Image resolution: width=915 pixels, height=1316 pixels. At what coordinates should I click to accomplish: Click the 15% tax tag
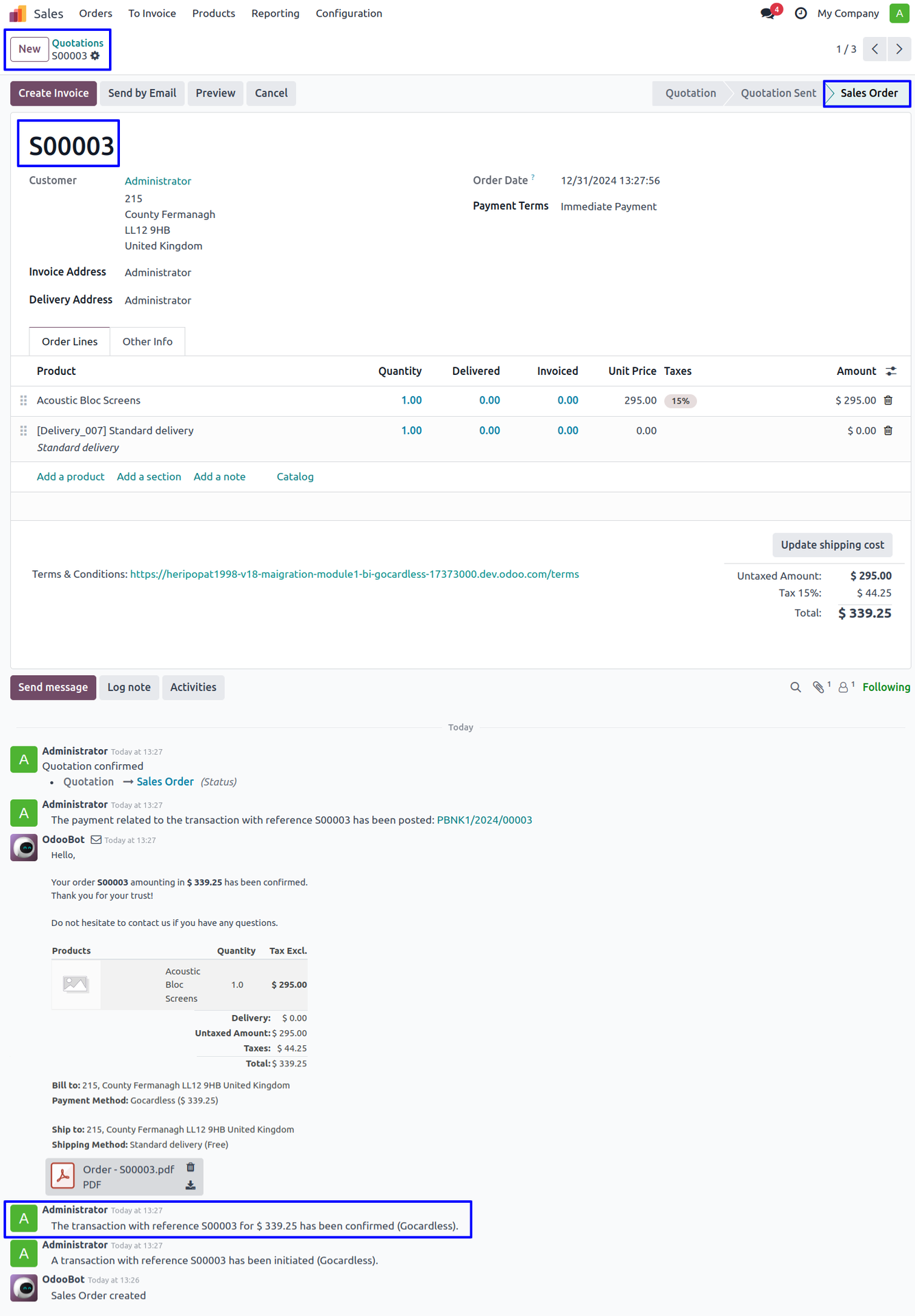[x=680, y=401]
